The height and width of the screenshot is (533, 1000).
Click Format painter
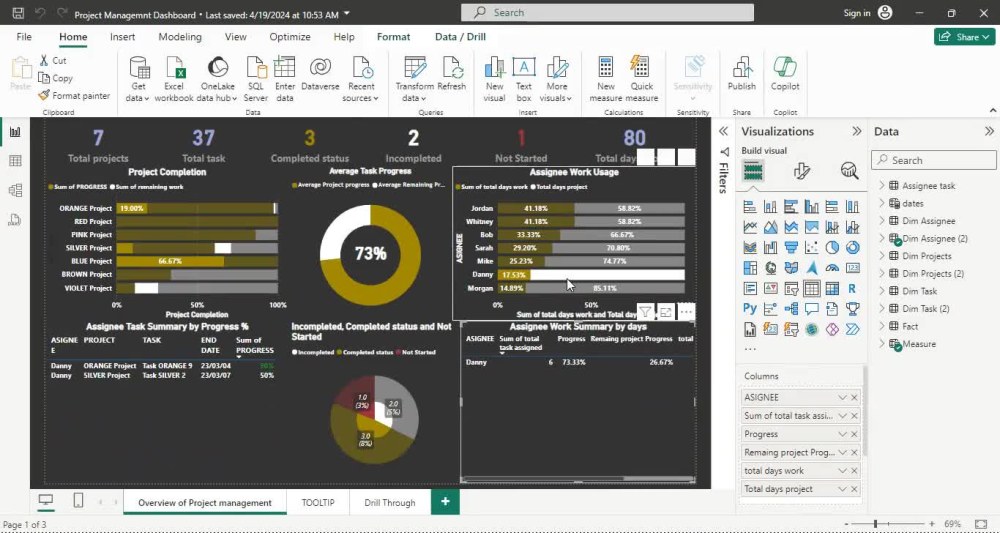(x=74, y=96)
